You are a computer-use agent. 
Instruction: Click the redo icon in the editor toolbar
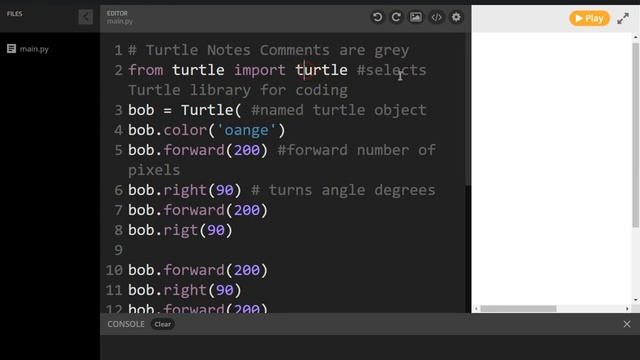click(x=396, y=17)
